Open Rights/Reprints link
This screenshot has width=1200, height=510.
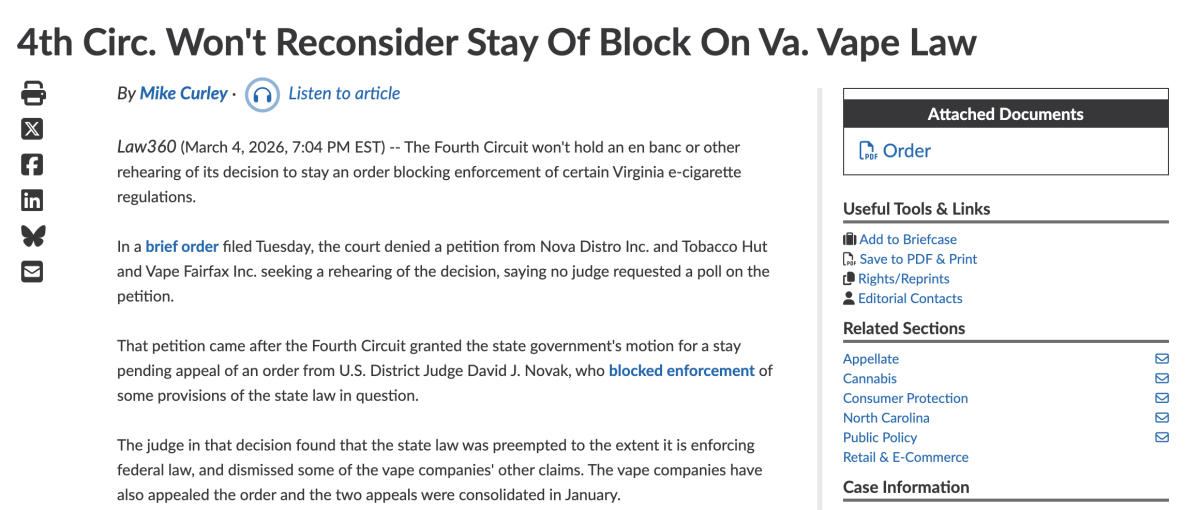coord(903,279)
